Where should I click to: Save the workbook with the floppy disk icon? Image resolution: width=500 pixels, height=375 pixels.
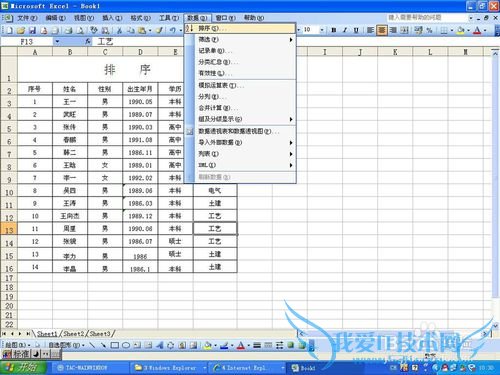[x=32, y=30]
